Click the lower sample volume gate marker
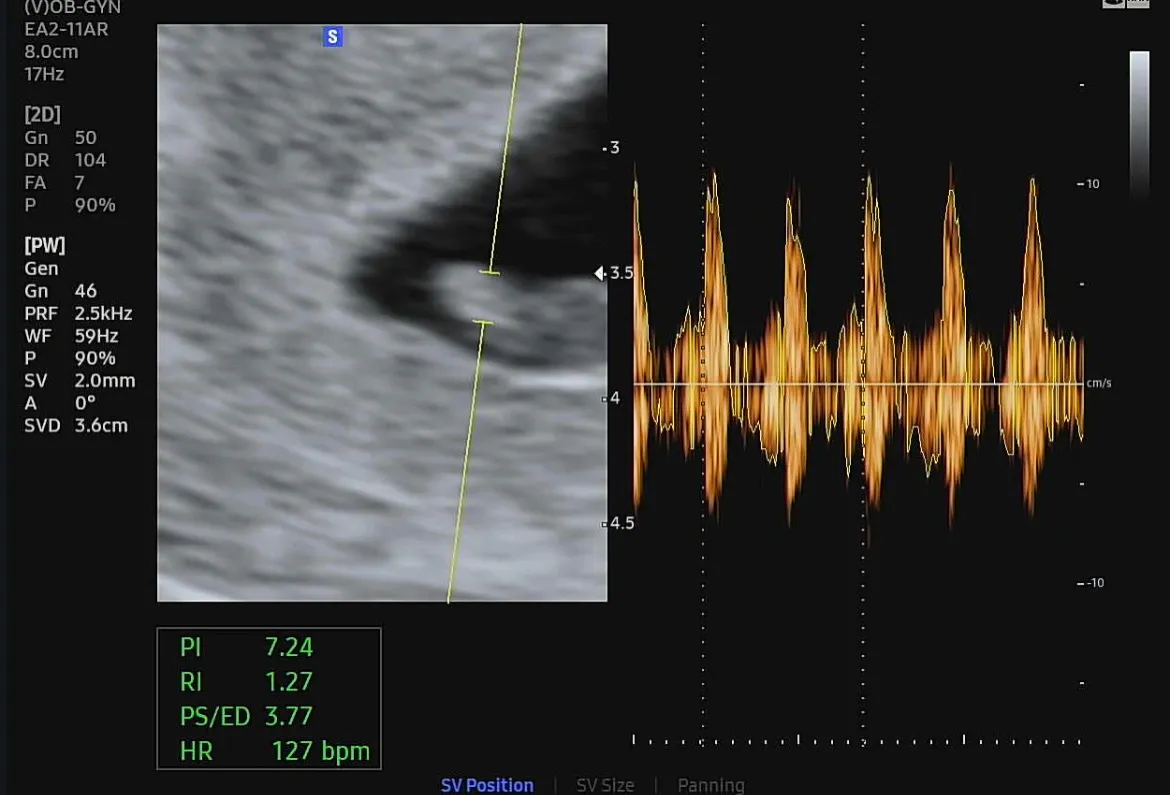The width and height of the screenshot is (1170, 795). pos(483,322)
